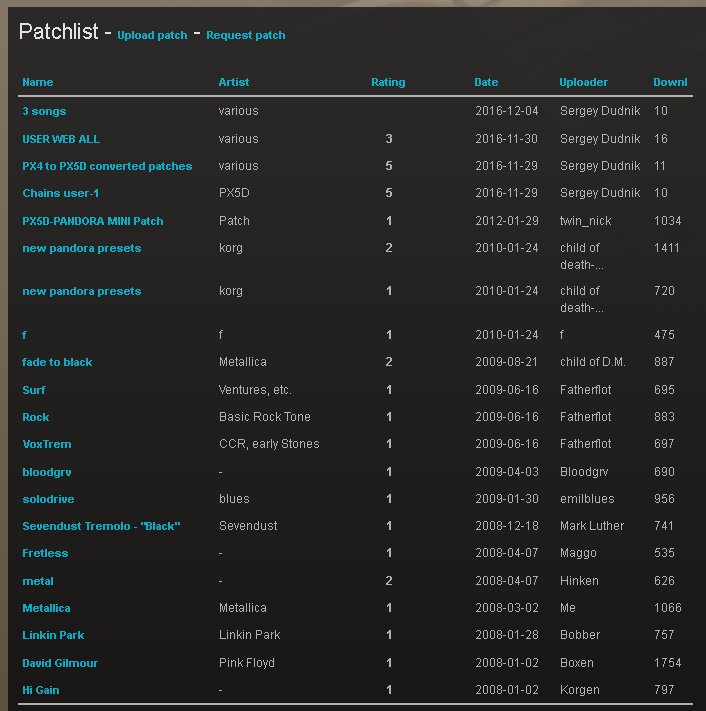Open 'new pandora presets' with 1411 downloads

[x=82, y=248]
